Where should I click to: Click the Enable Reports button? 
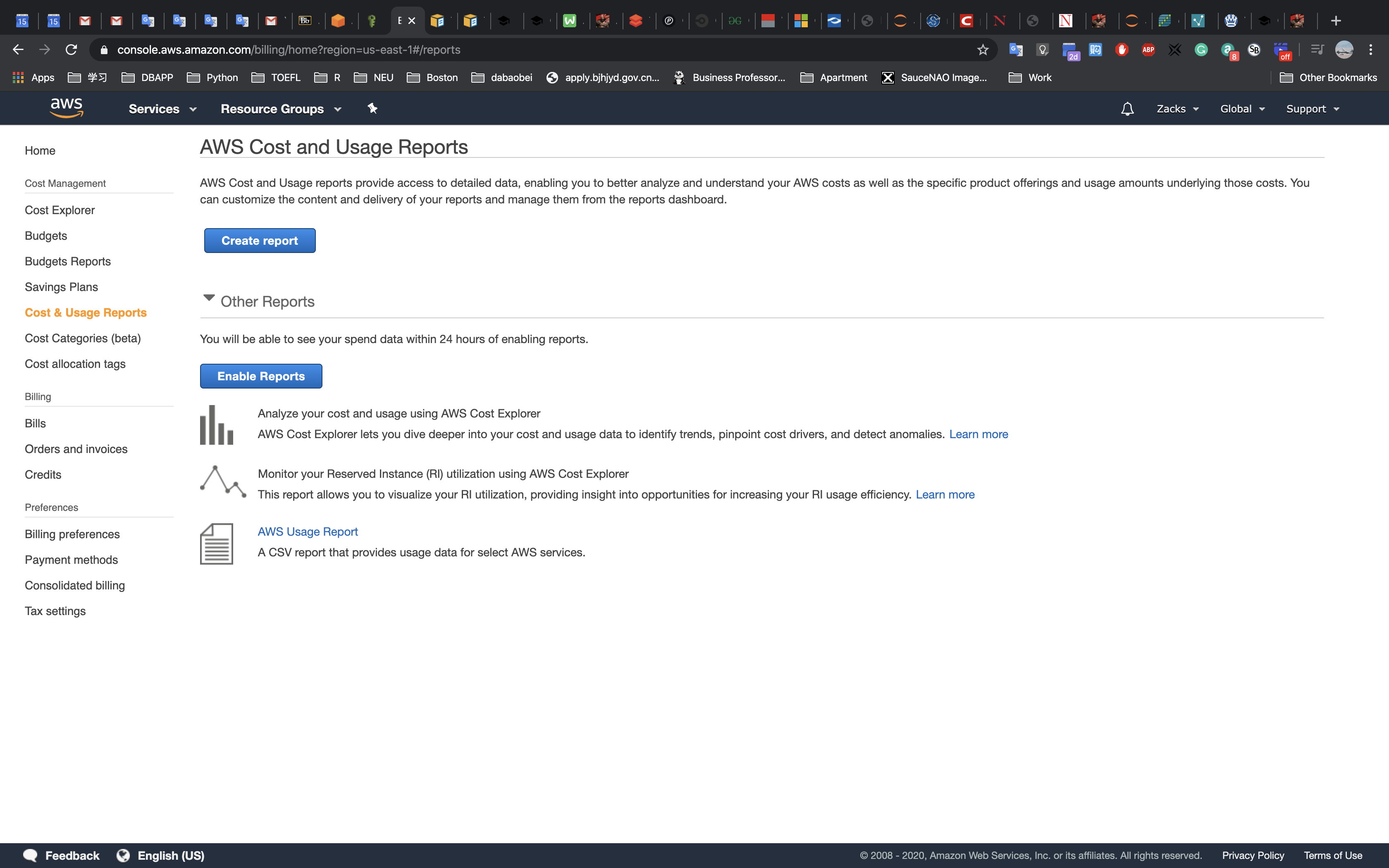click(260, 376)
